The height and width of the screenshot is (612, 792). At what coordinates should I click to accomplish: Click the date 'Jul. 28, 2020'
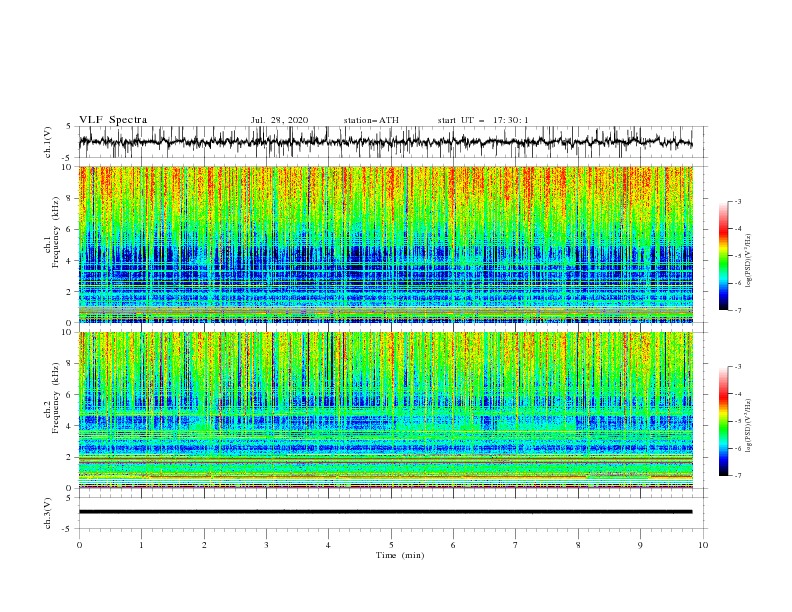coord(279,120)
